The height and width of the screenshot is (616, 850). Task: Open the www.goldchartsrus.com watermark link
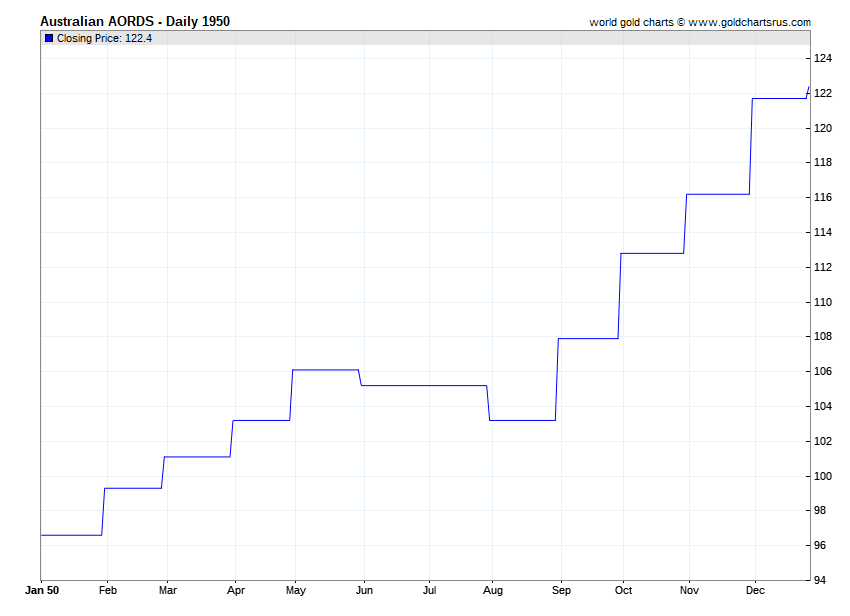750,22
